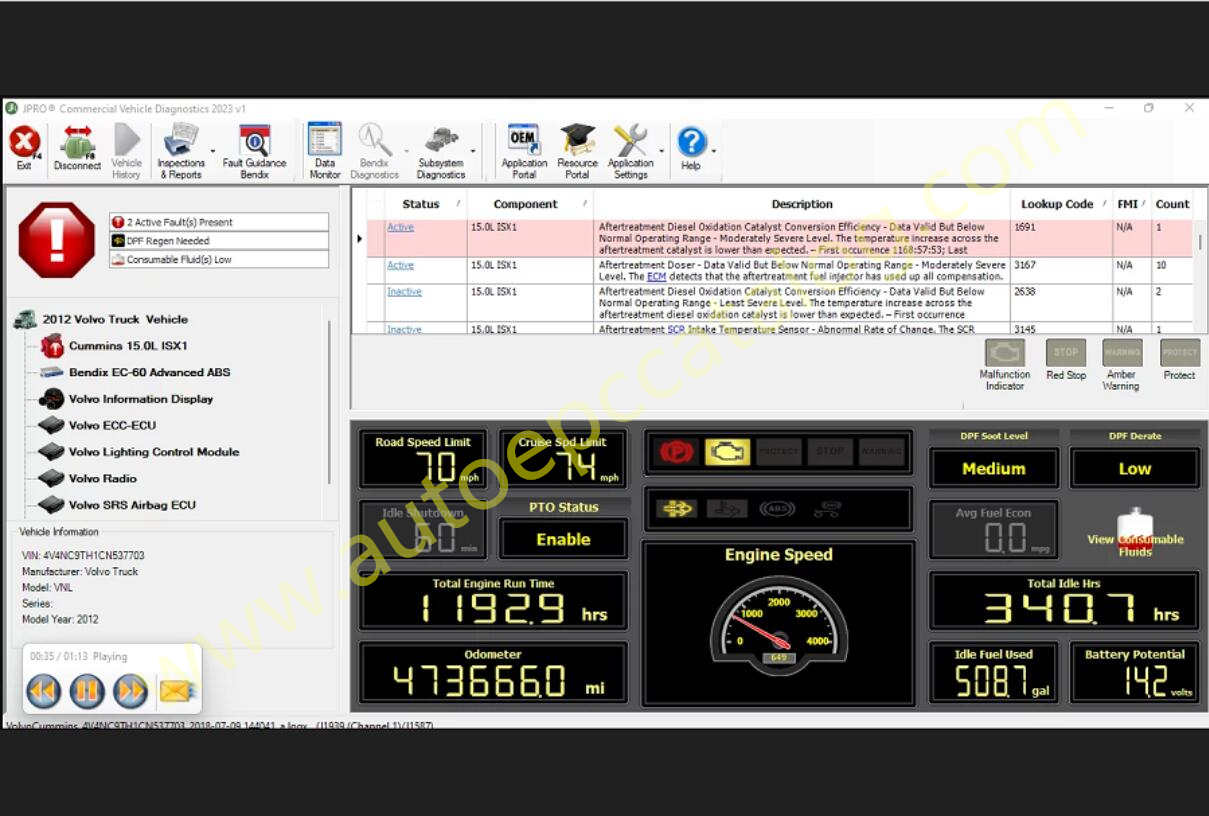Click the yellow DPF regen indicator icon

[x=677, y=509]
